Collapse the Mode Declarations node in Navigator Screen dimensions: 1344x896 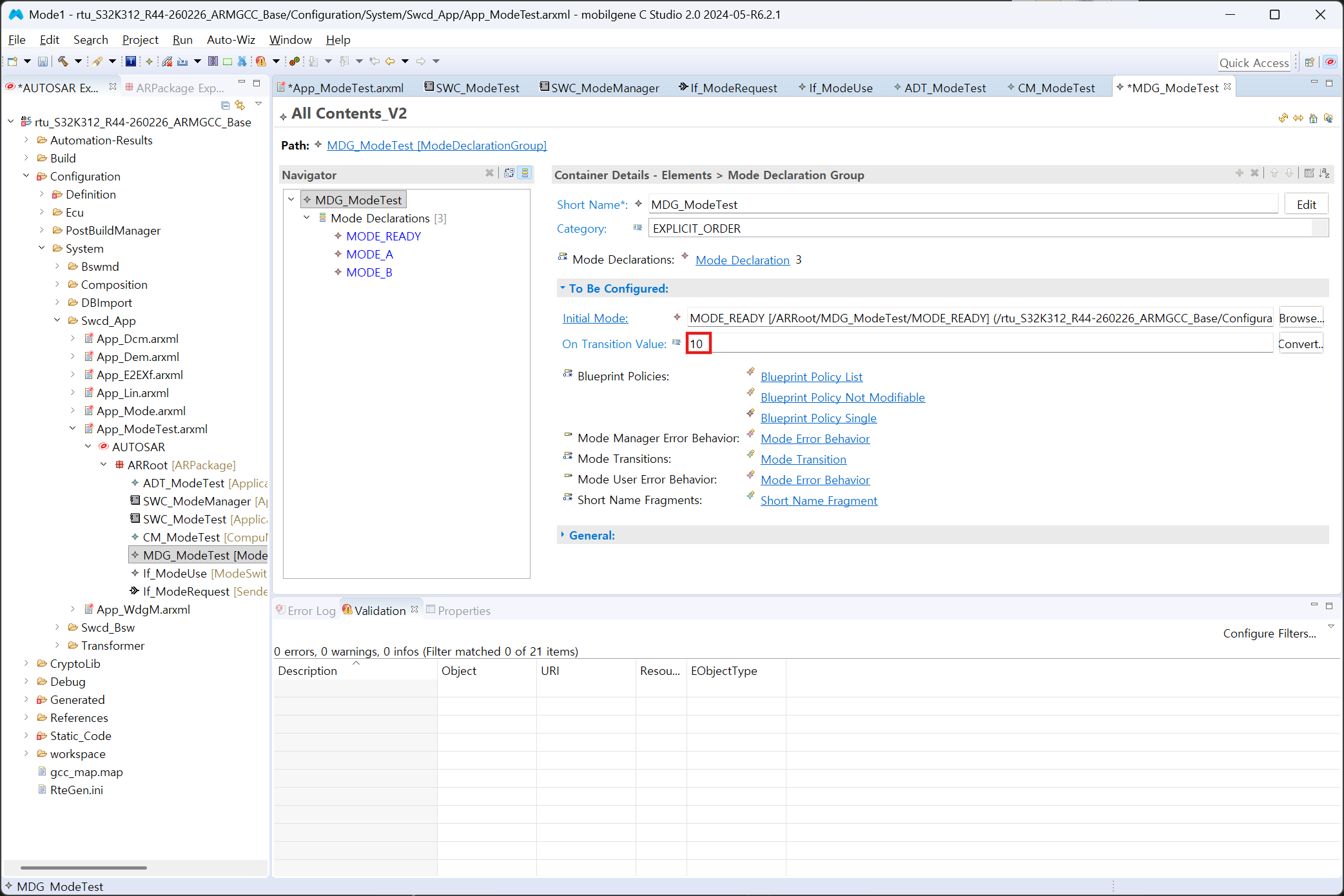307,218
